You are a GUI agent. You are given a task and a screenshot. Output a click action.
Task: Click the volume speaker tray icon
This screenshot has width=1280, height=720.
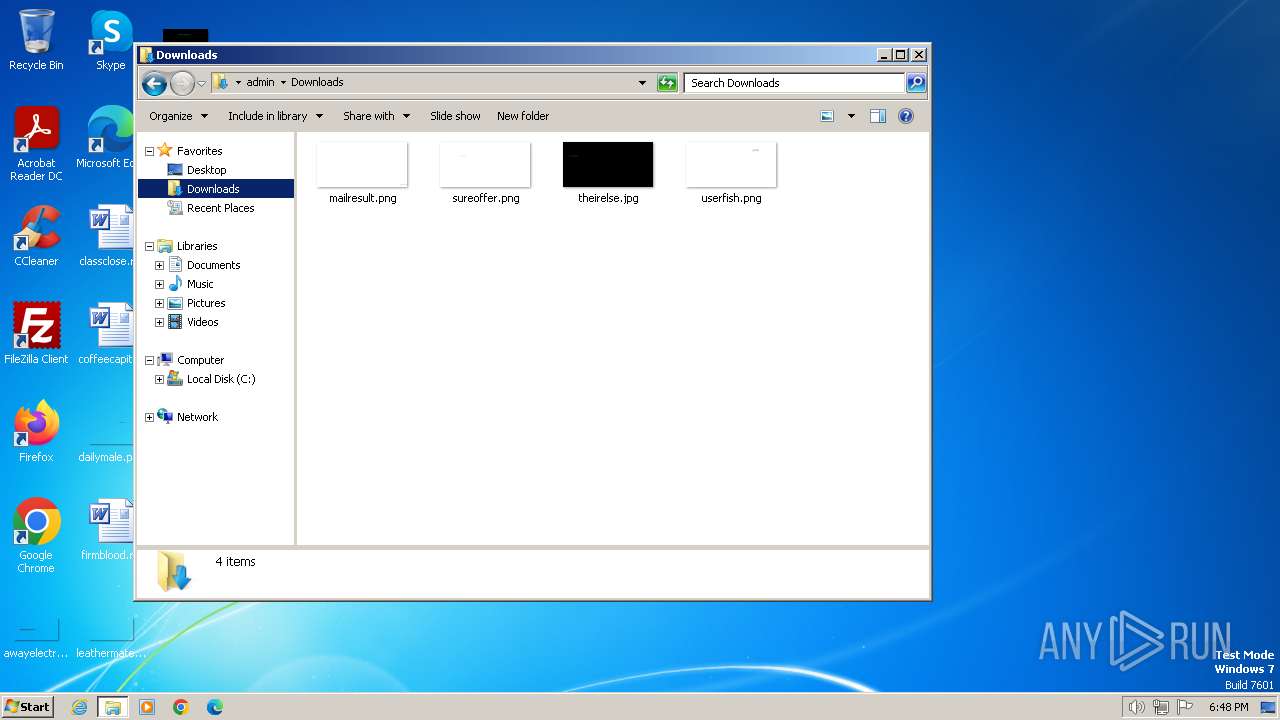pyautogui.click(x=1136, y=707)
